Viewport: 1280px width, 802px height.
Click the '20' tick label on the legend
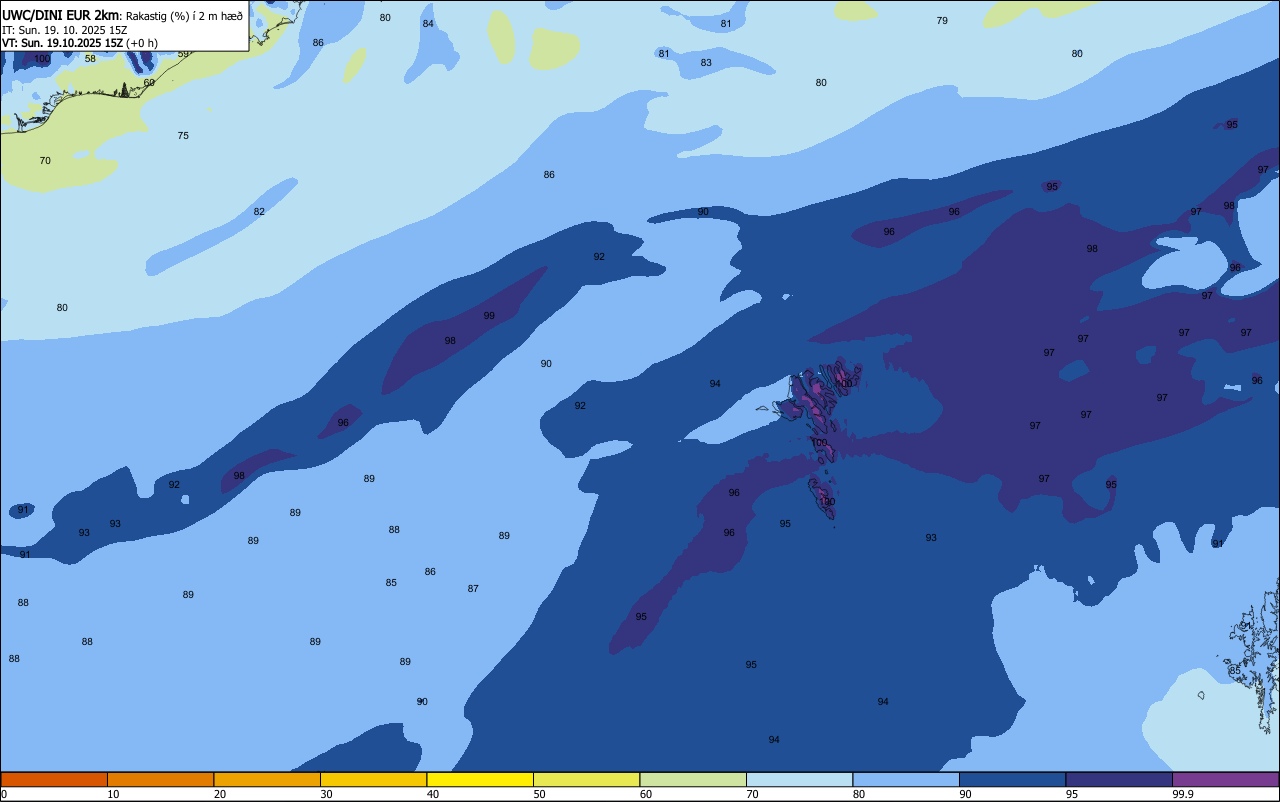pyautogui.click(x=220, y=794)
